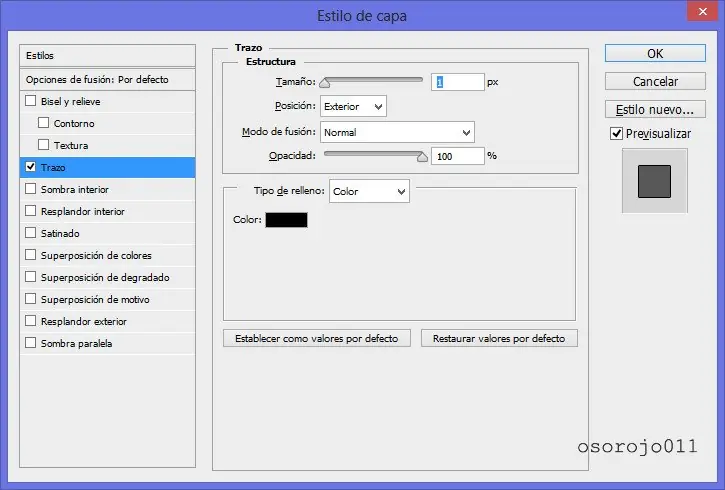Screen dimensions: 725x490
Task: Open the Tipo de relleno dropdown
Action: pyautogui.click(x=369, y=191)
